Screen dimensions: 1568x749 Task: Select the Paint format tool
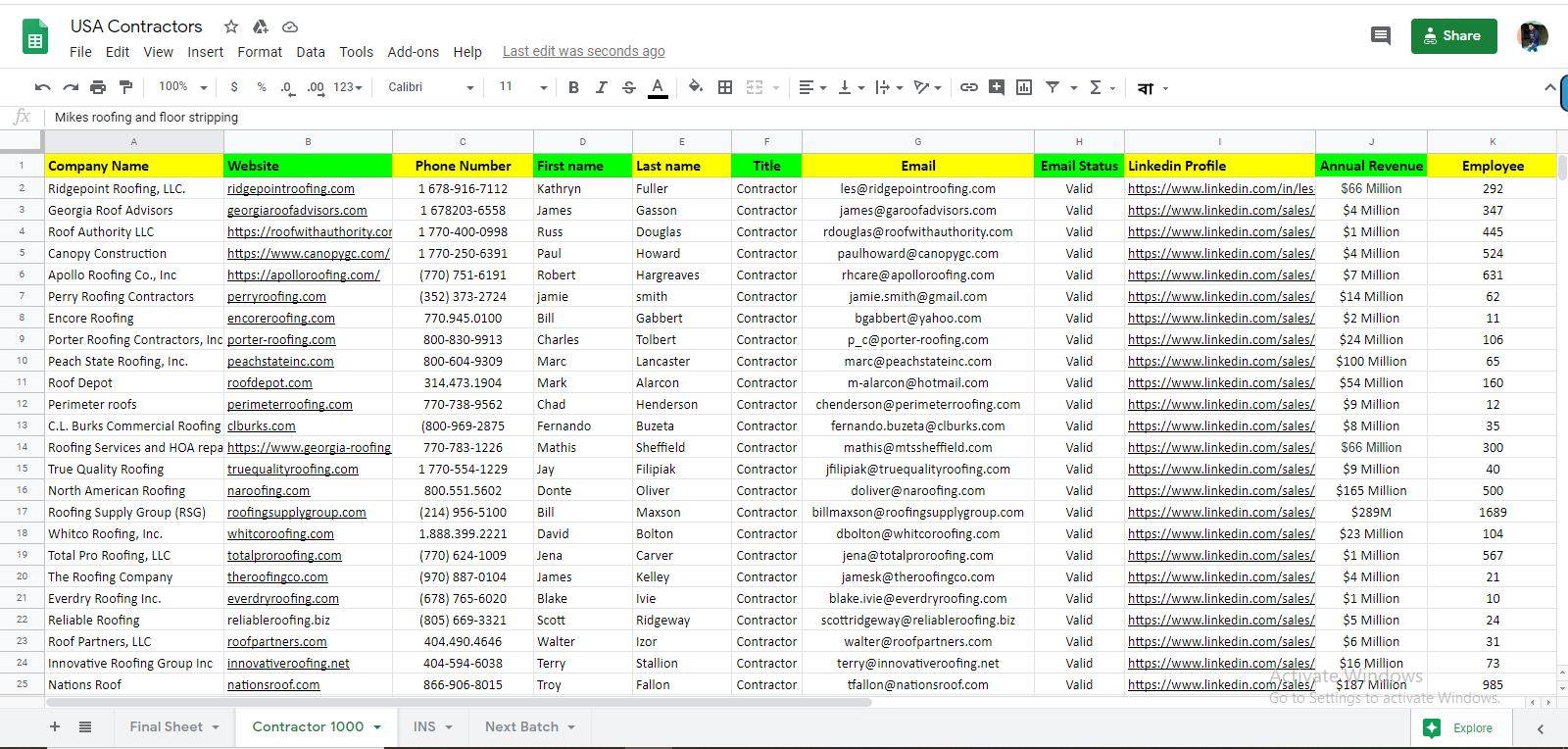125,87
